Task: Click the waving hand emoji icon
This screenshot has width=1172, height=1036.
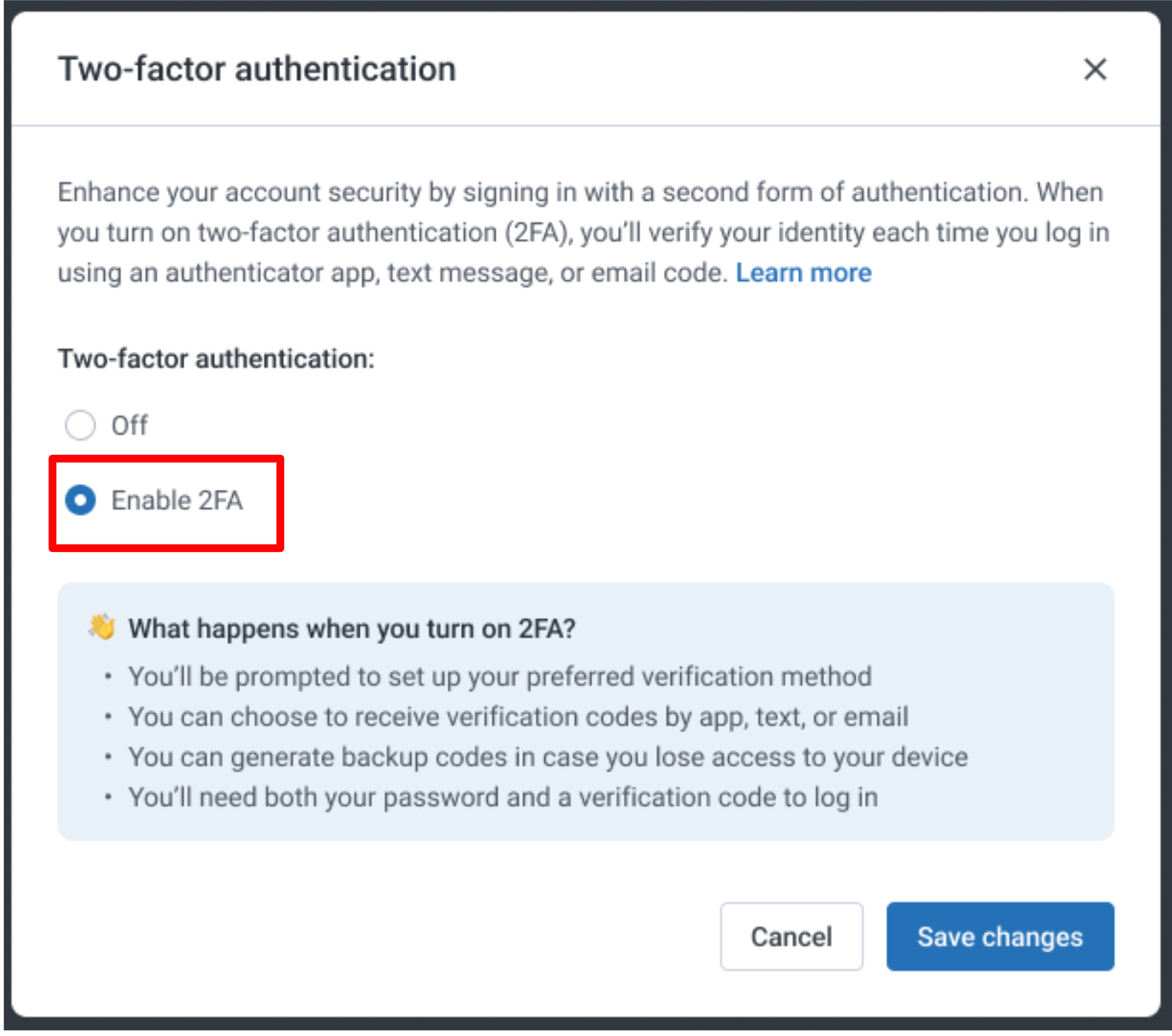Action: coord(102,627)
